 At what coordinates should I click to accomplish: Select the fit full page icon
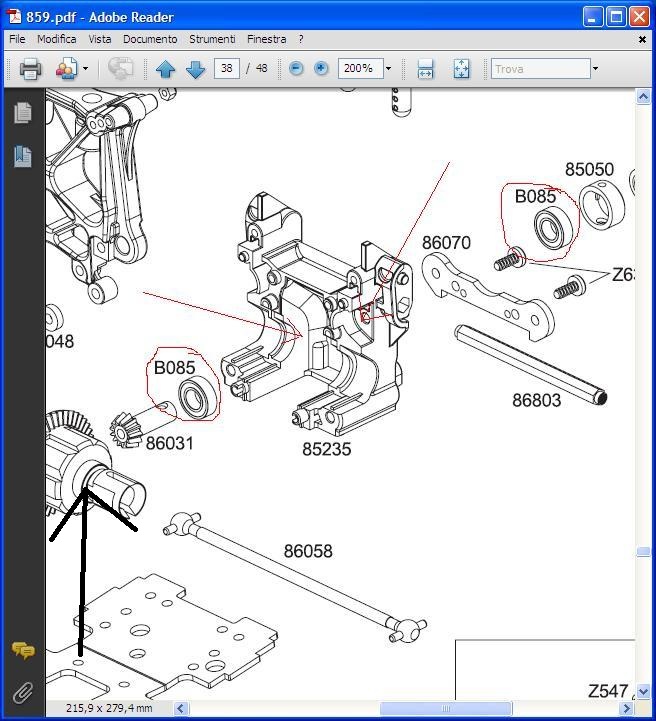pyautogui.click(x=461, y=69)
